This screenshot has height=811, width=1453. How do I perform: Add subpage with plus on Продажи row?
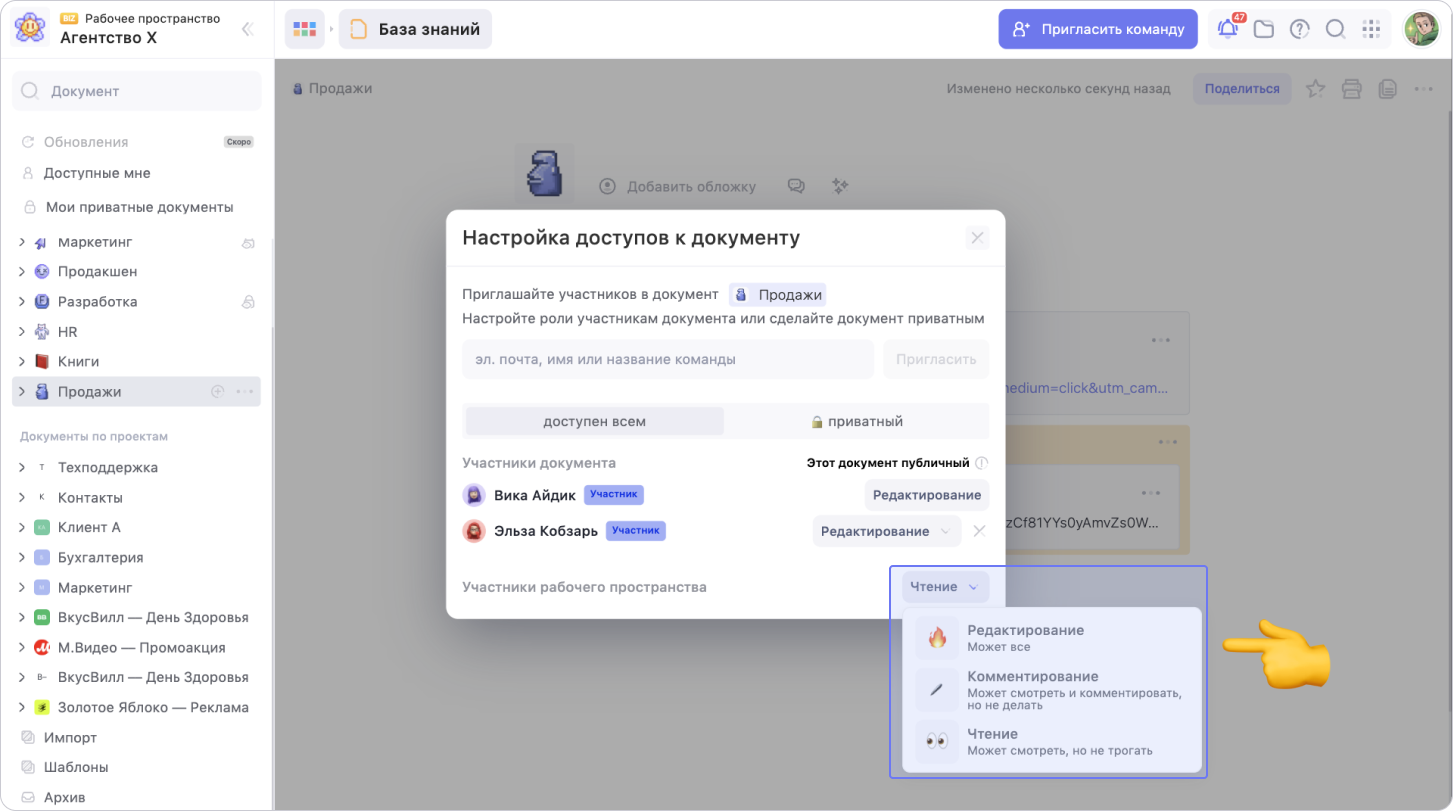pos(217,392)
